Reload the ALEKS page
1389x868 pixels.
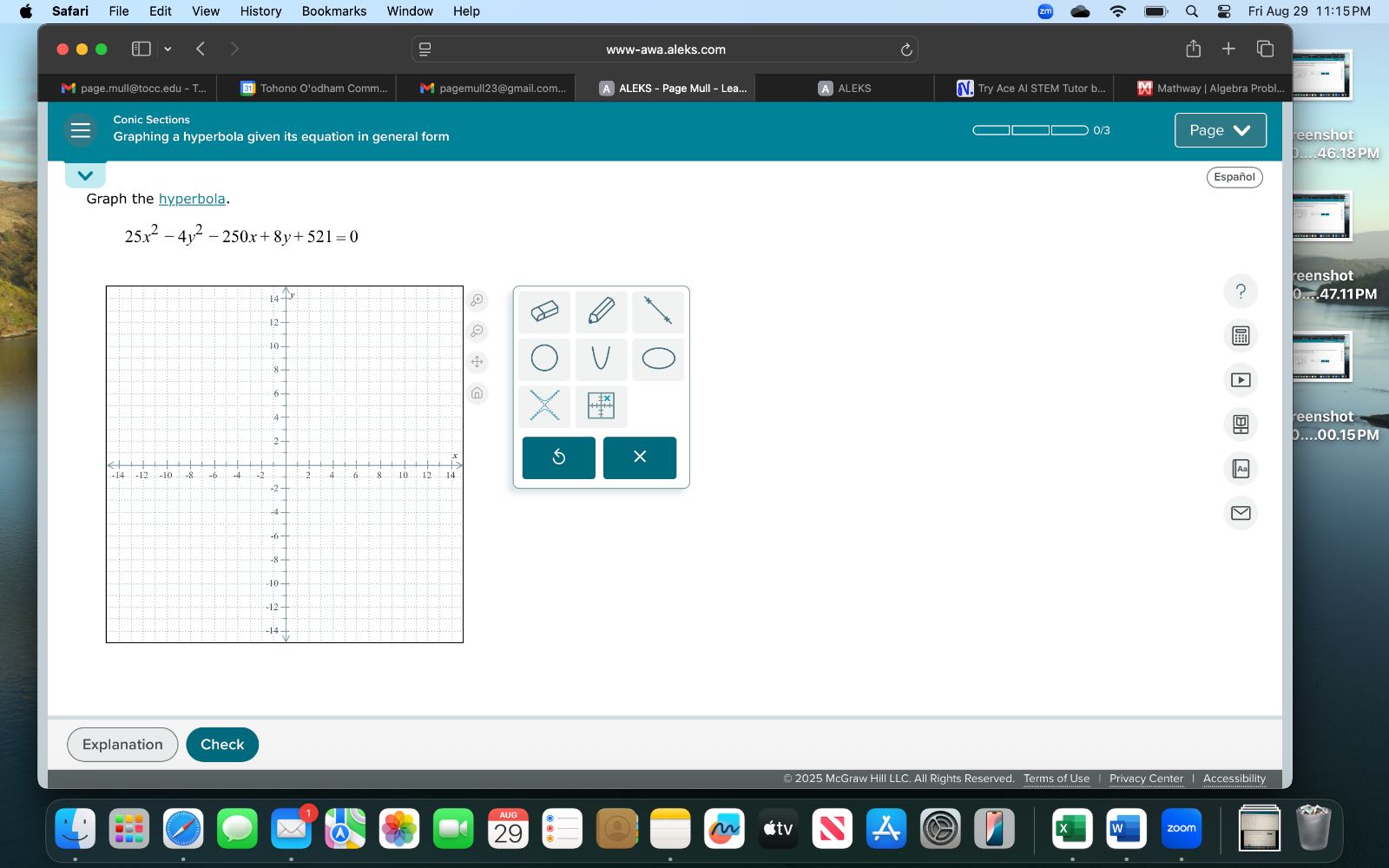click(906, 49)
